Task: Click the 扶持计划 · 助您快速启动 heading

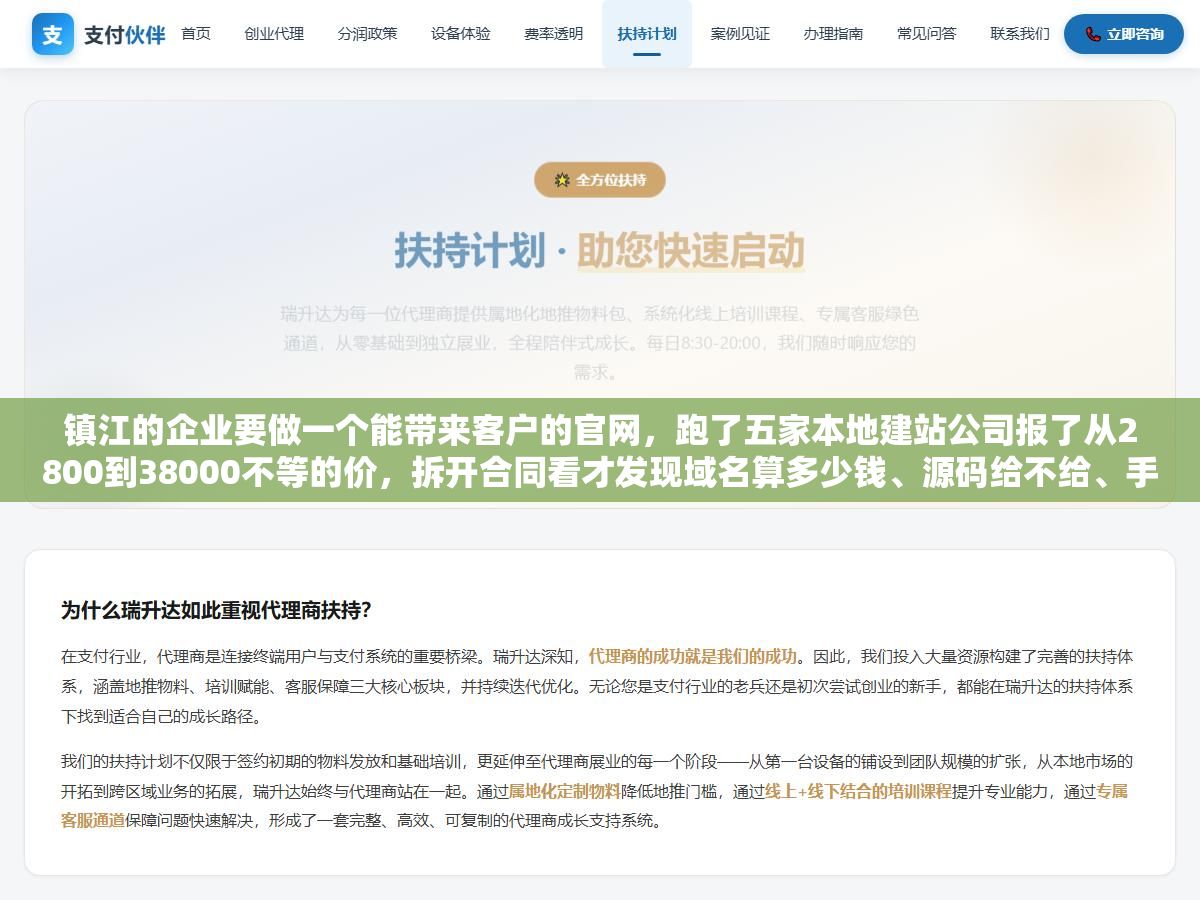Action: (600, 251)
